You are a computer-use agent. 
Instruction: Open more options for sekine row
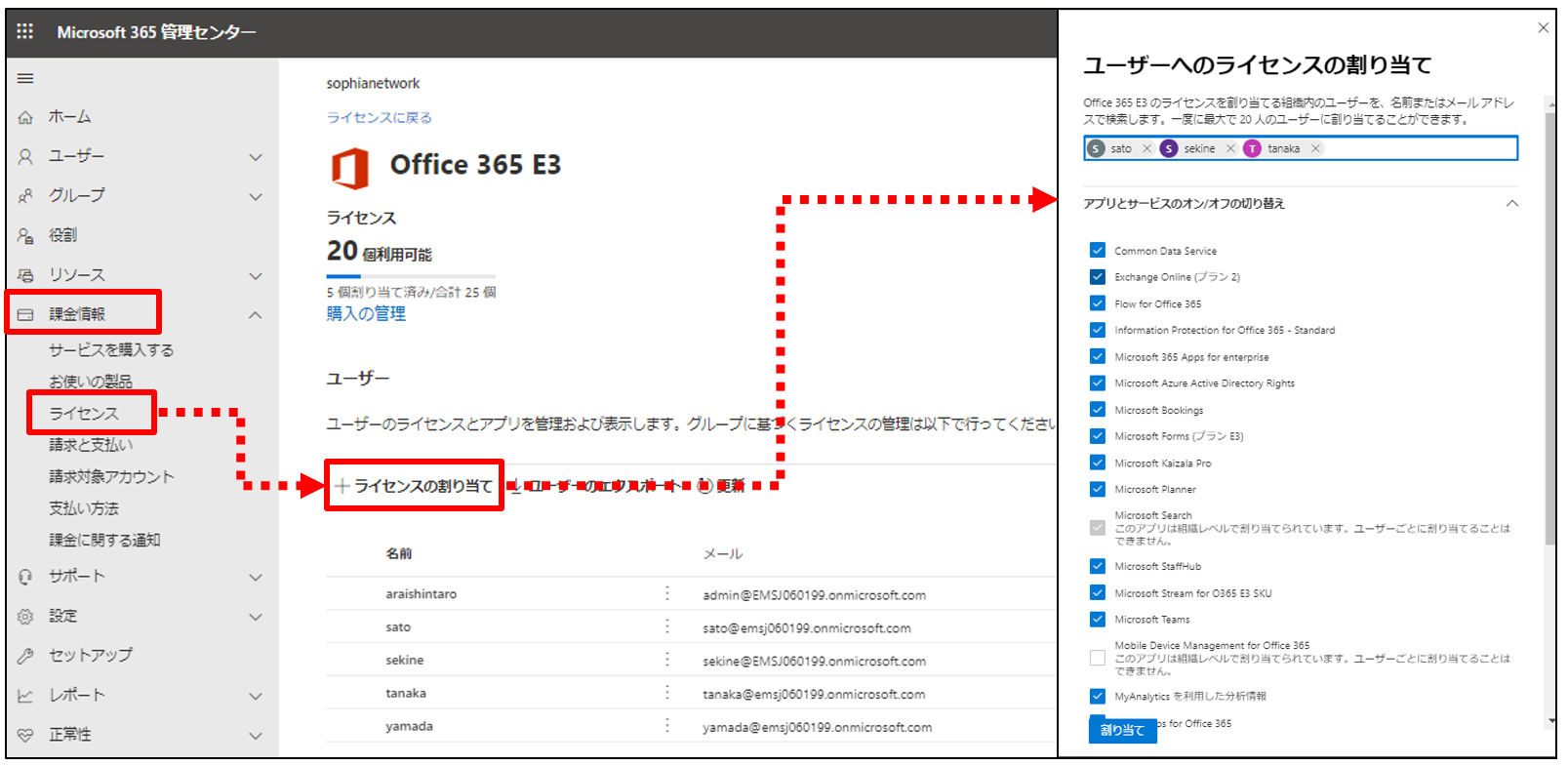point(667,660)
